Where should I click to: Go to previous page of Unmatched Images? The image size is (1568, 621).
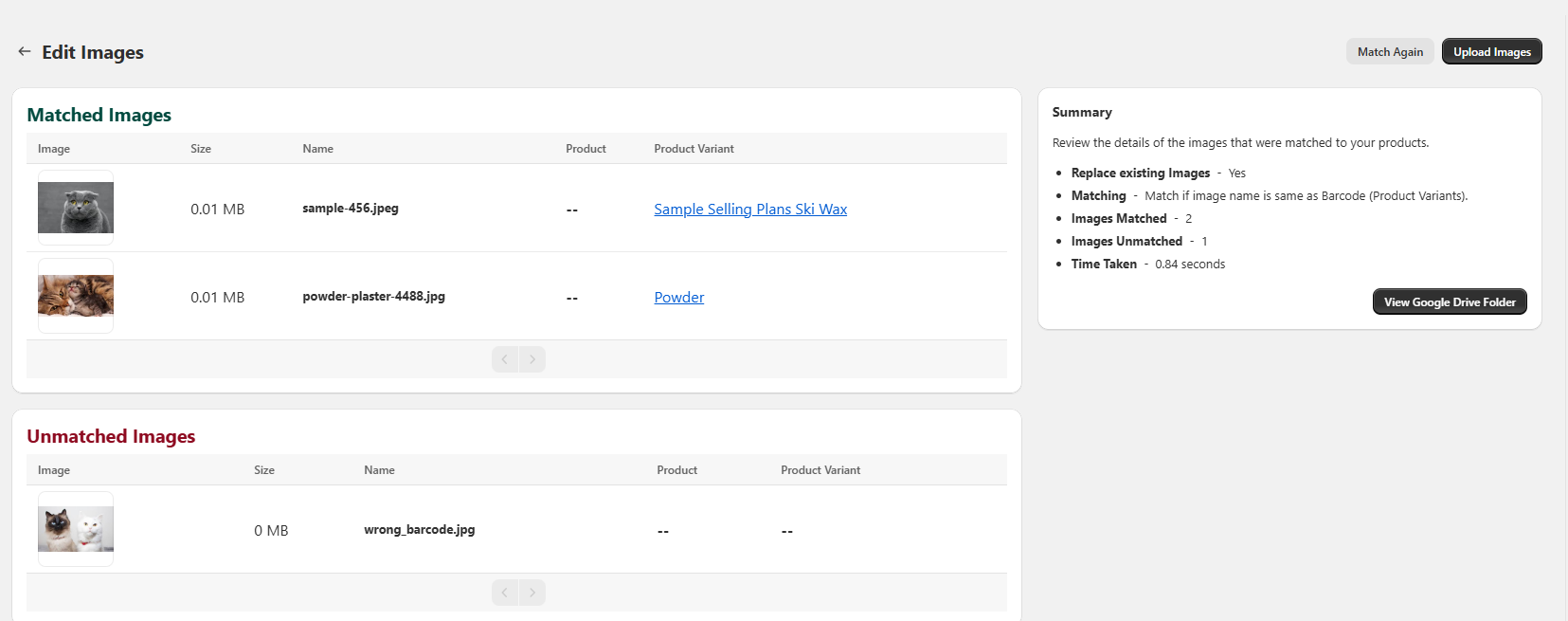(505, 593)
